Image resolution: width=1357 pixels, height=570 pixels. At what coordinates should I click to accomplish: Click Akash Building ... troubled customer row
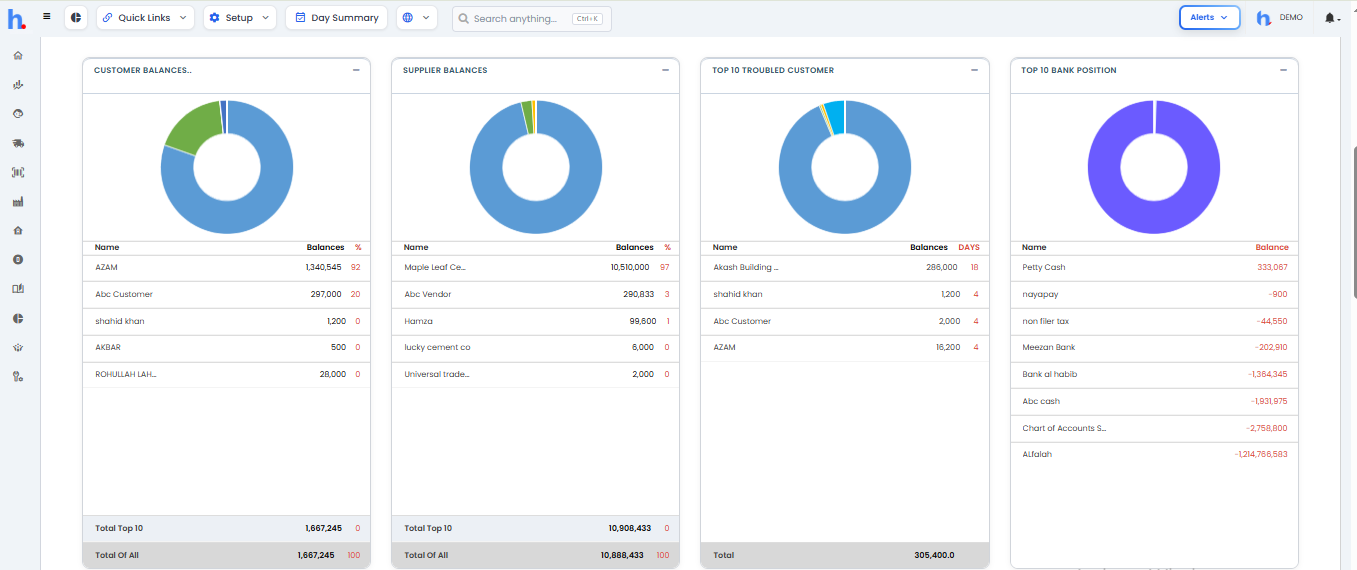point(844,267)
